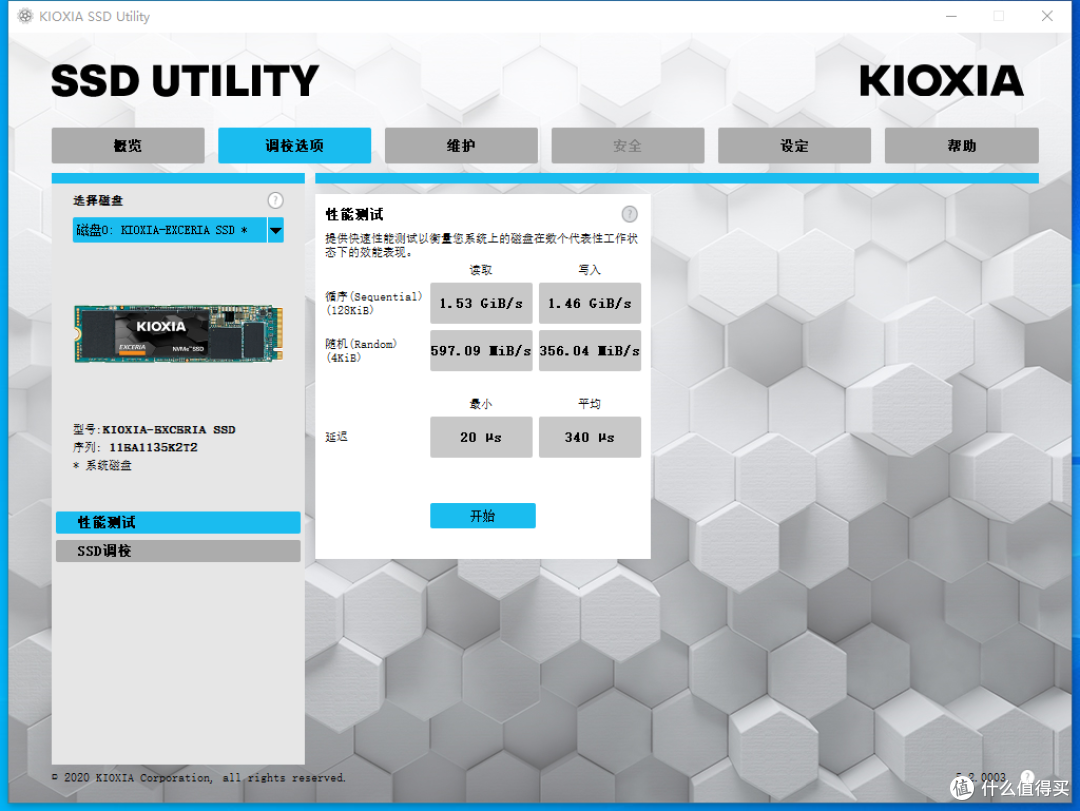Select the 调校选项 tab

coord(294,146)
